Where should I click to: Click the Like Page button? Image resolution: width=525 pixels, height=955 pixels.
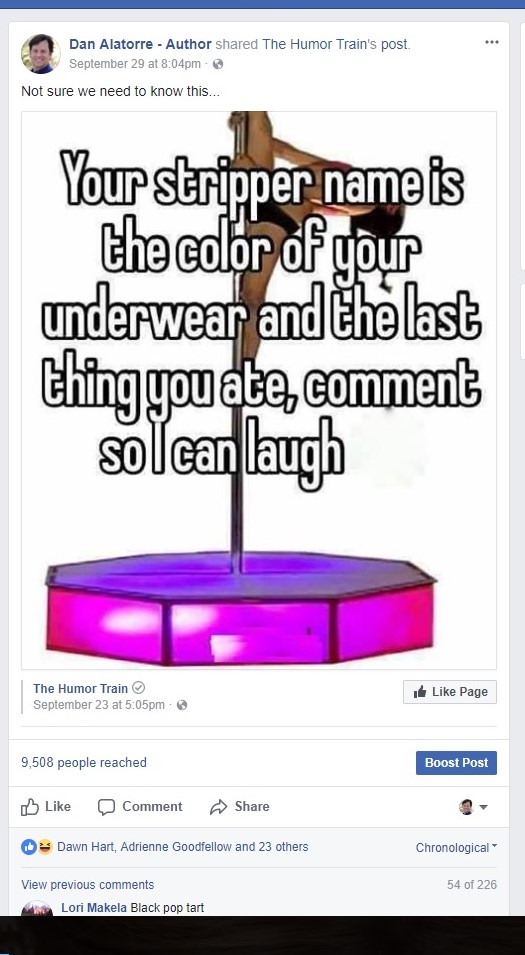[449, 692]
